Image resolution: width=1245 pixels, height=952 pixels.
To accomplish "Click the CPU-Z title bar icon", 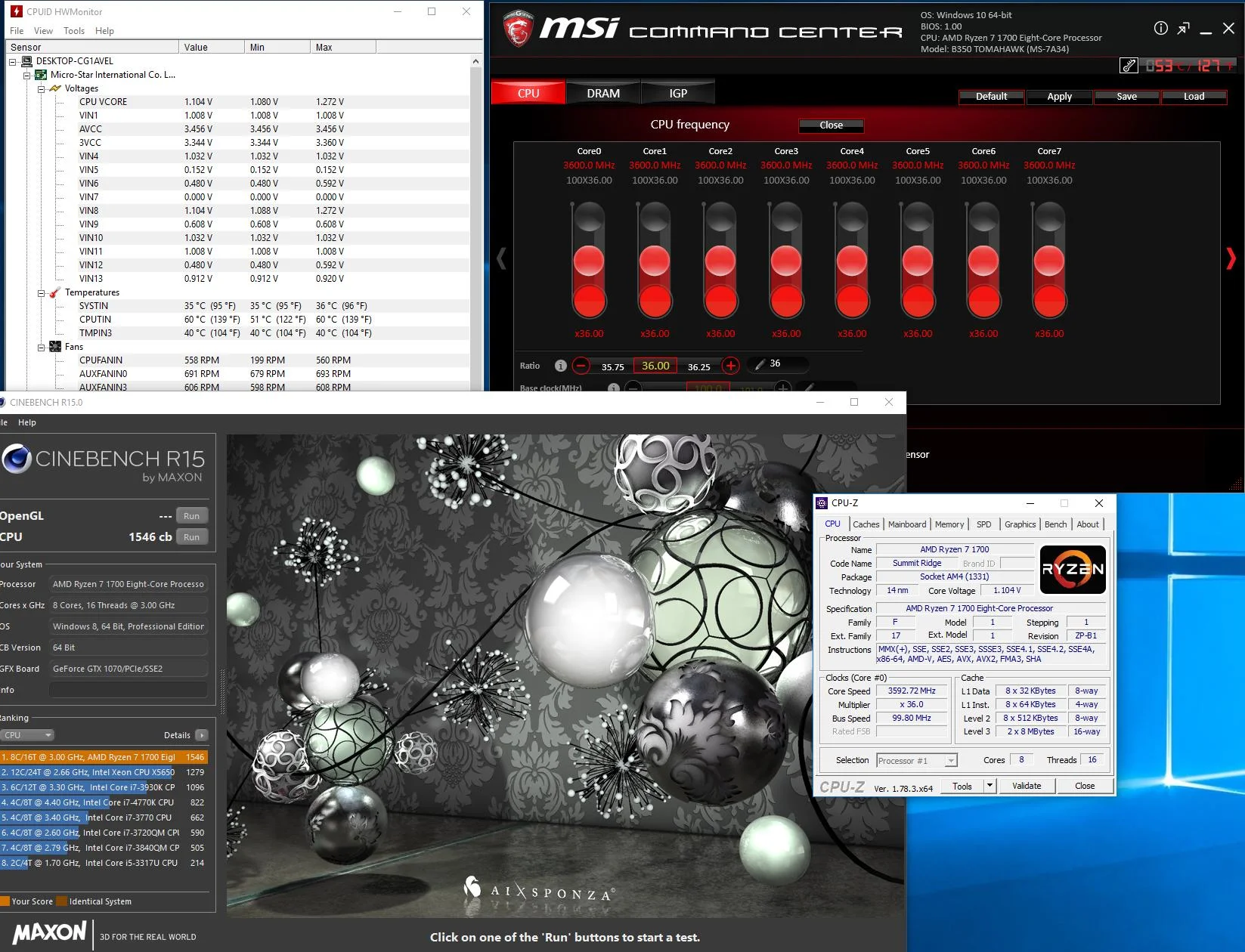I will tap(822, 503).
